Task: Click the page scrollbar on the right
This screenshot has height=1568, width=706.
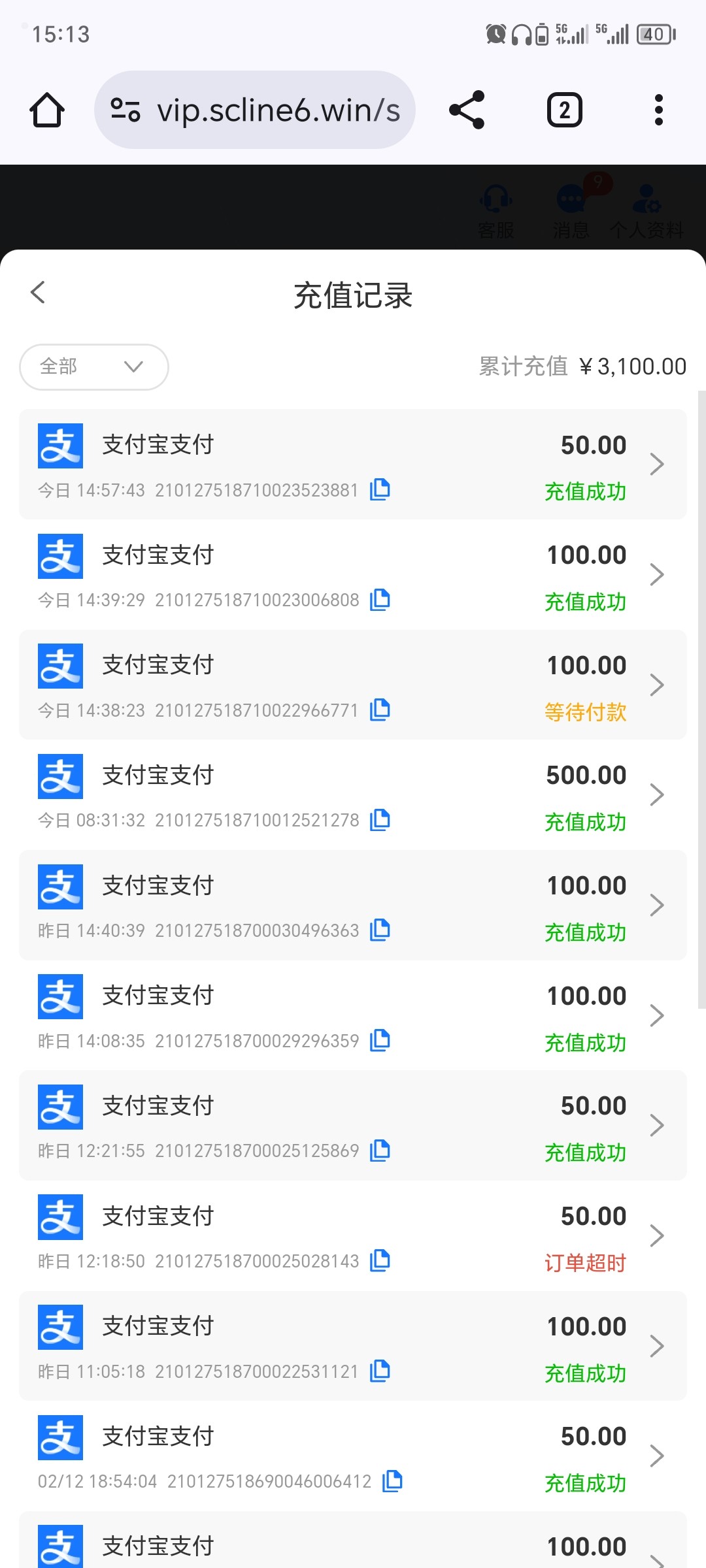Action: click(701, 699)
